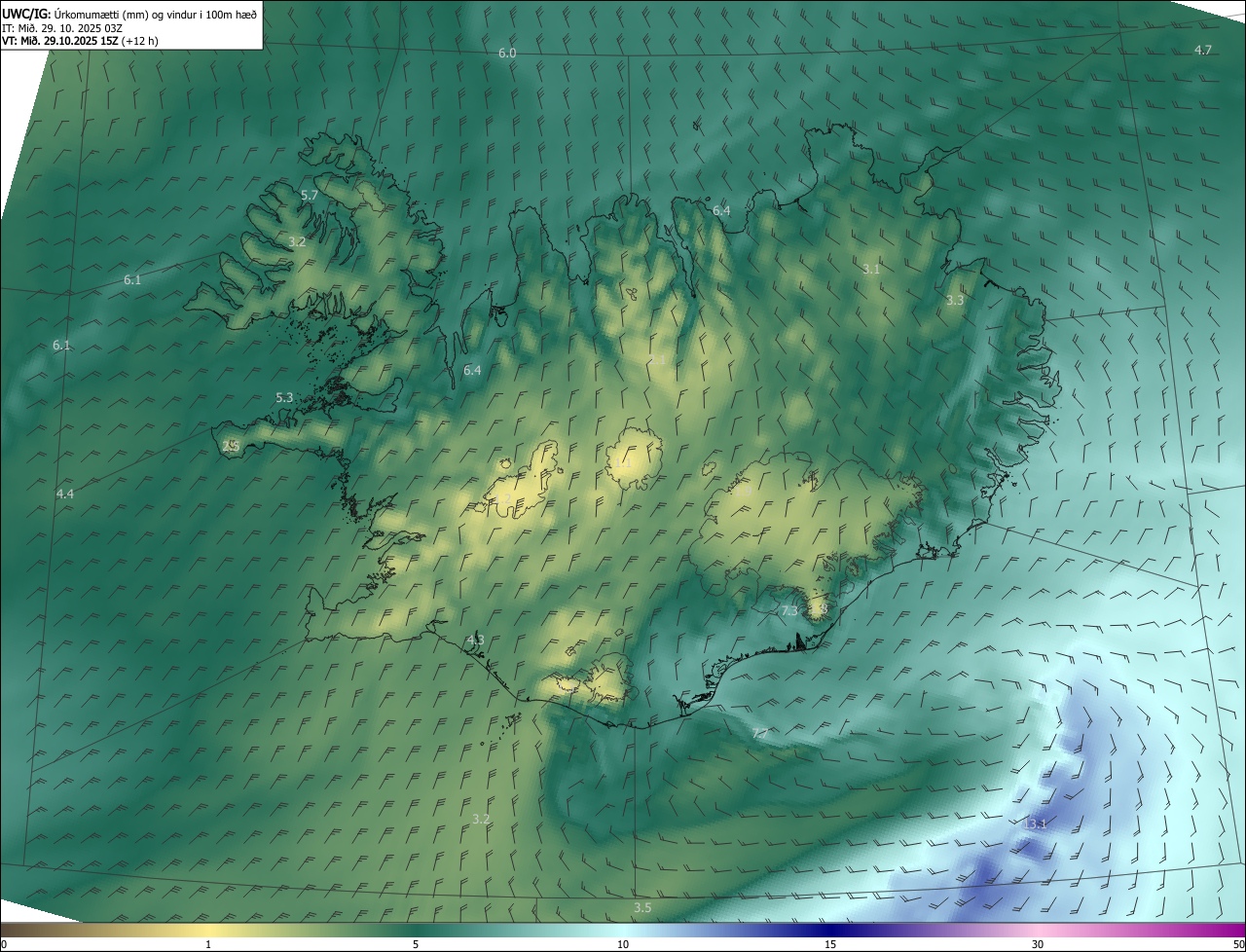The height and width of the screenshot is (952, 1246).
Task: Click the 2.5 value on the Snæfellsnes peninsula
Action: pos(231,446)
